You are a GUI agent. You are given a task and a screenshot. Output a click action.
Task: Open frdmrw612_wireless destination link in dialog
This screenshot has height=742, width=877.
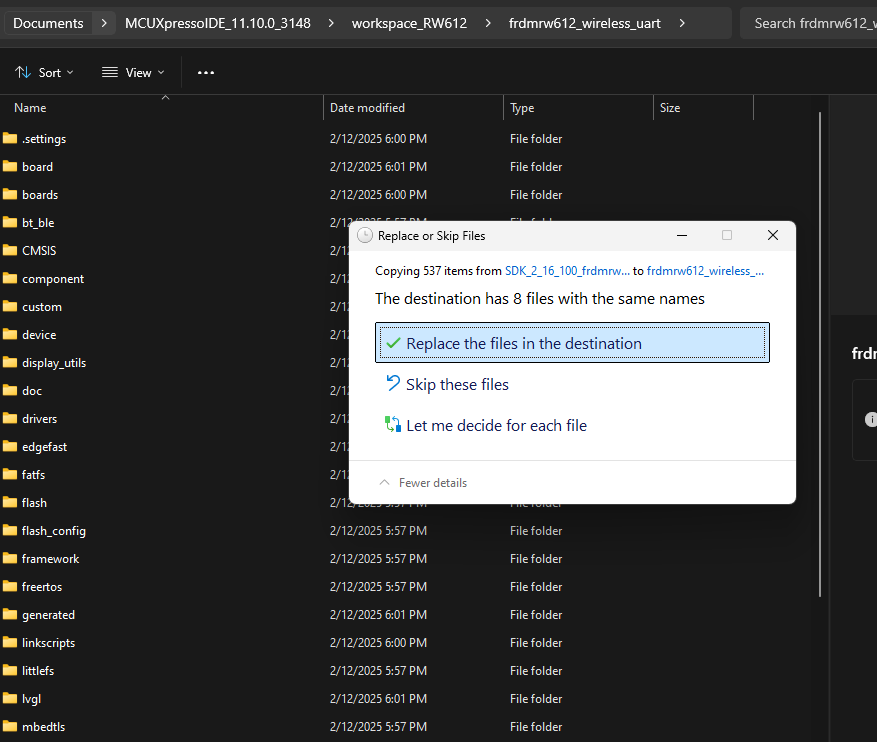[x=705, y=270]
